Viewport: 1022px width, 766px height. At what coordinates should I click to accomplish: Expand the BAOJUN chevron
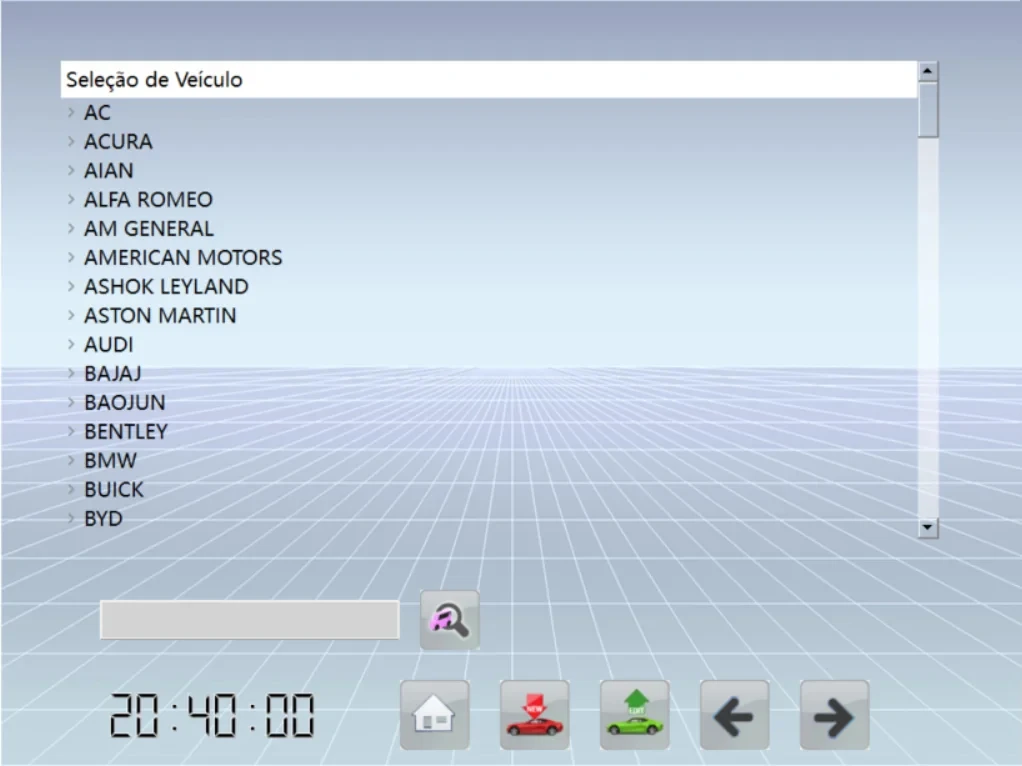point(71,402)
